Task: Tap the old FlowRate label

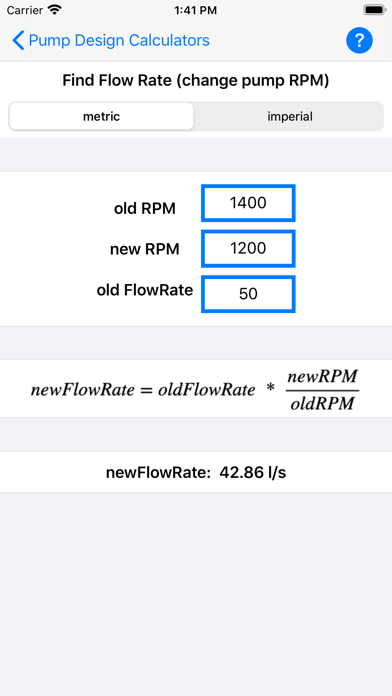Action: point(145,290)
